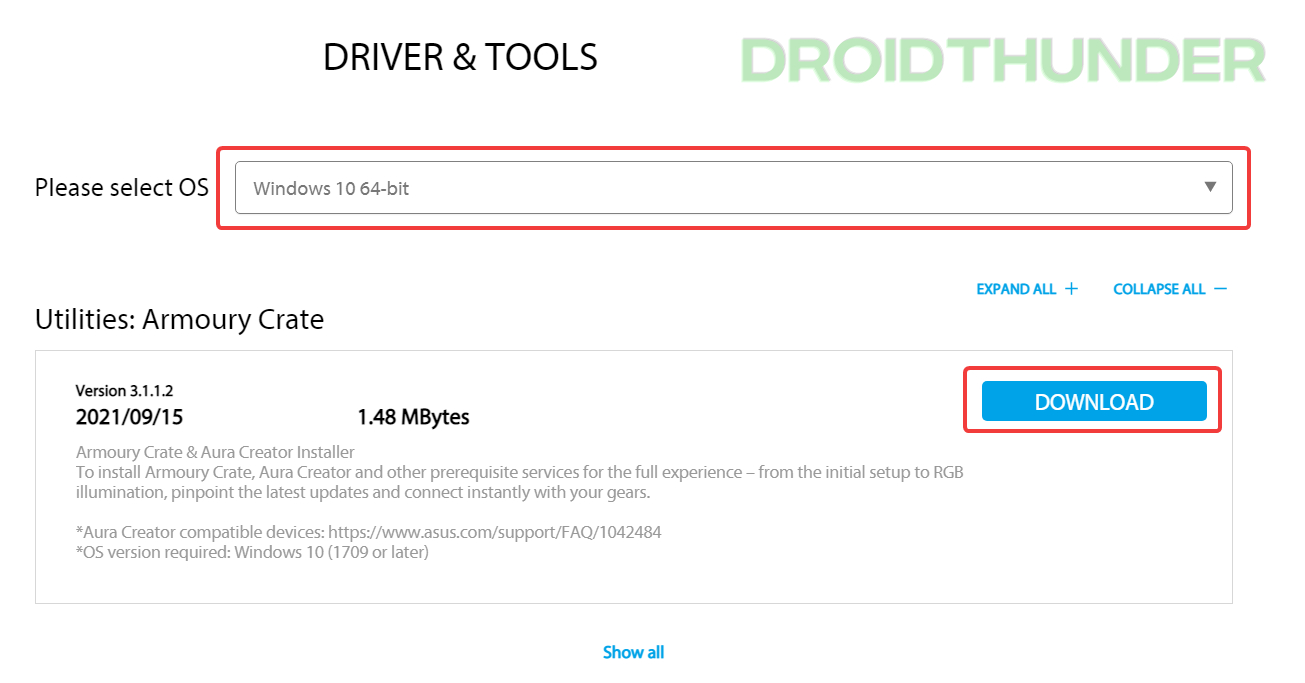Click the minus icon beside Collapse All
1305x683 pixels.
point(1220,289)
